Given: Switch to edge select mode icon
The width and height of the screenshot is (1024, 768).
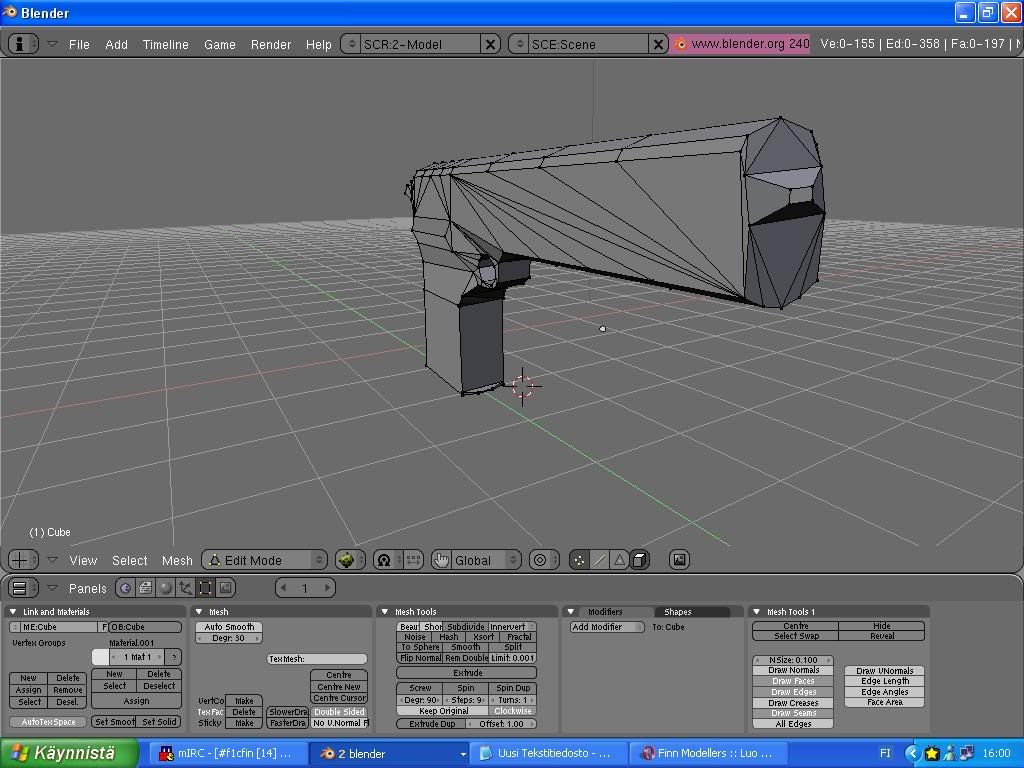Looking at the screenshot, I should coord(600,560).
